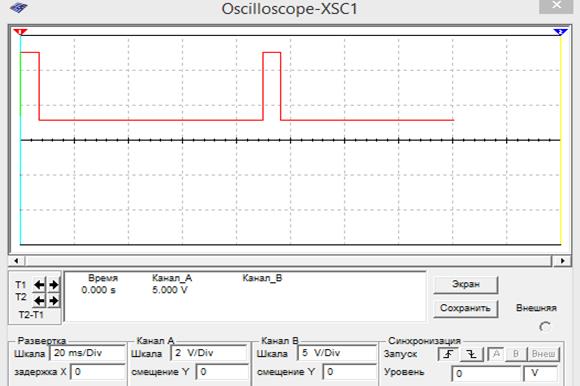Edit Канал A scale 2 V/Div field

click(x=209, y=353)
